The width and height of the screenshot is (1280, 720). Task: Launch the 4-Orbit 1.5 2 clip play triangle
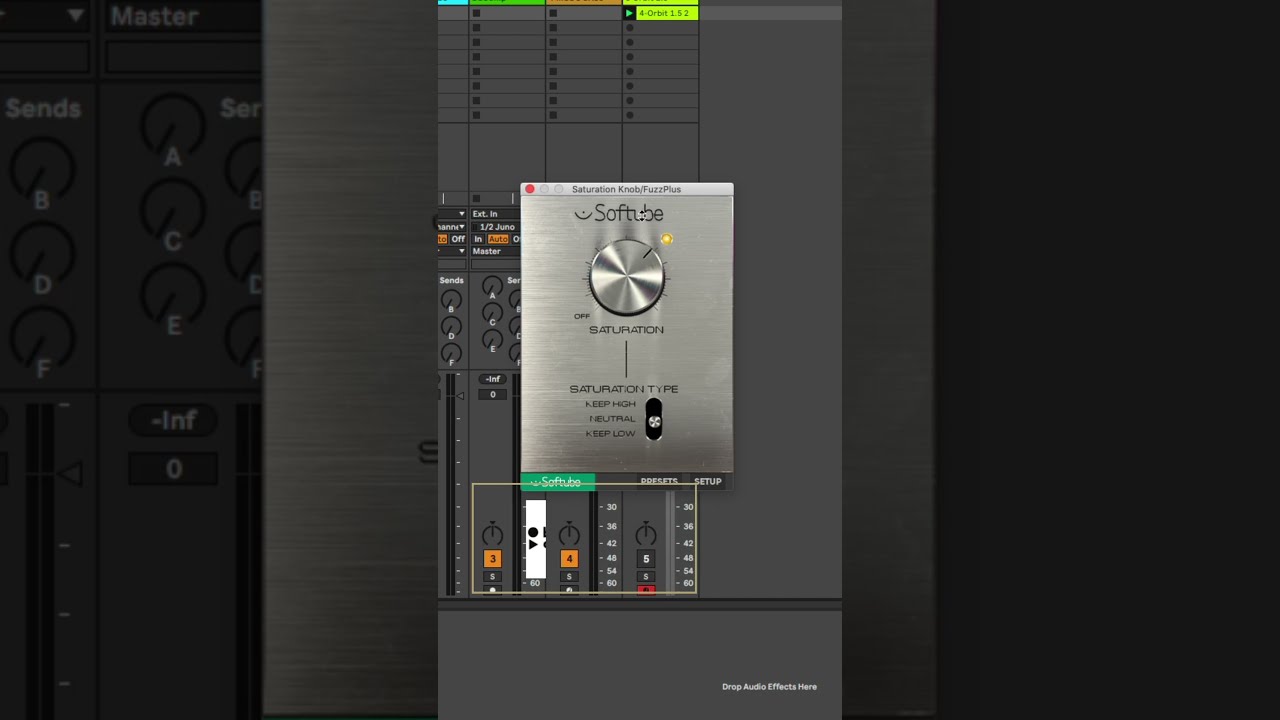[x=629, y=13]
